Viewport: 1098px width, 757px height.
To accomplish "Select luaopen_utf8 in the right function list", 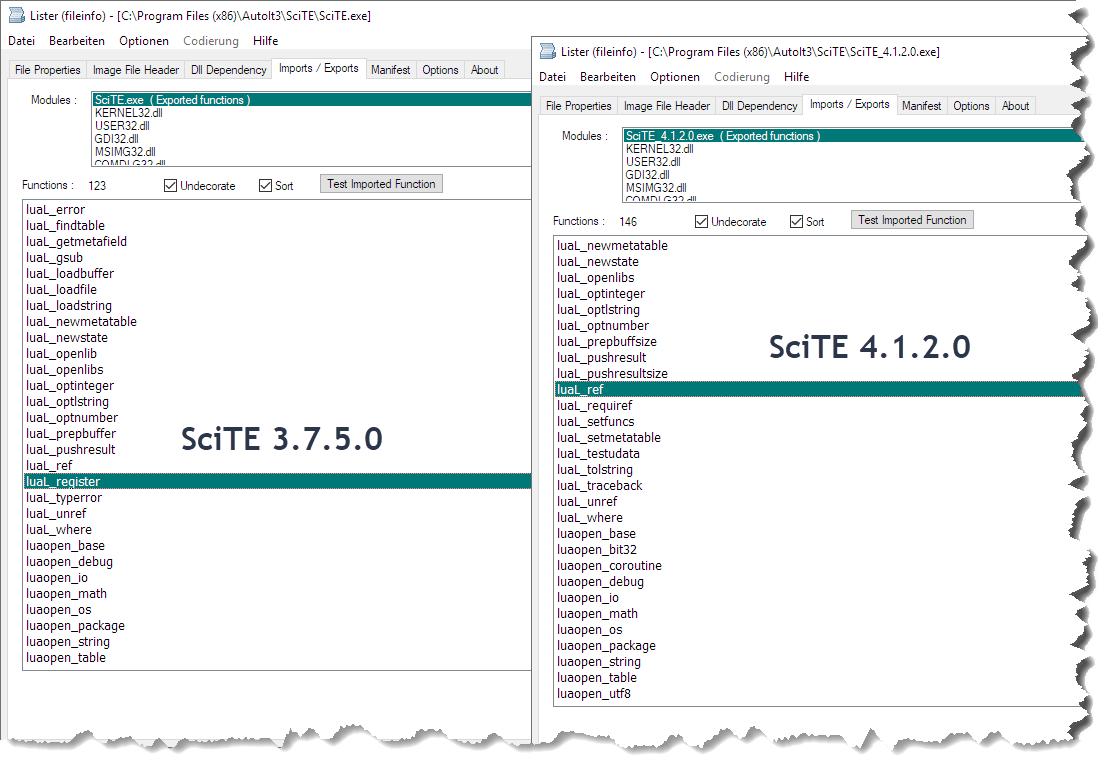I will [594, 694].
